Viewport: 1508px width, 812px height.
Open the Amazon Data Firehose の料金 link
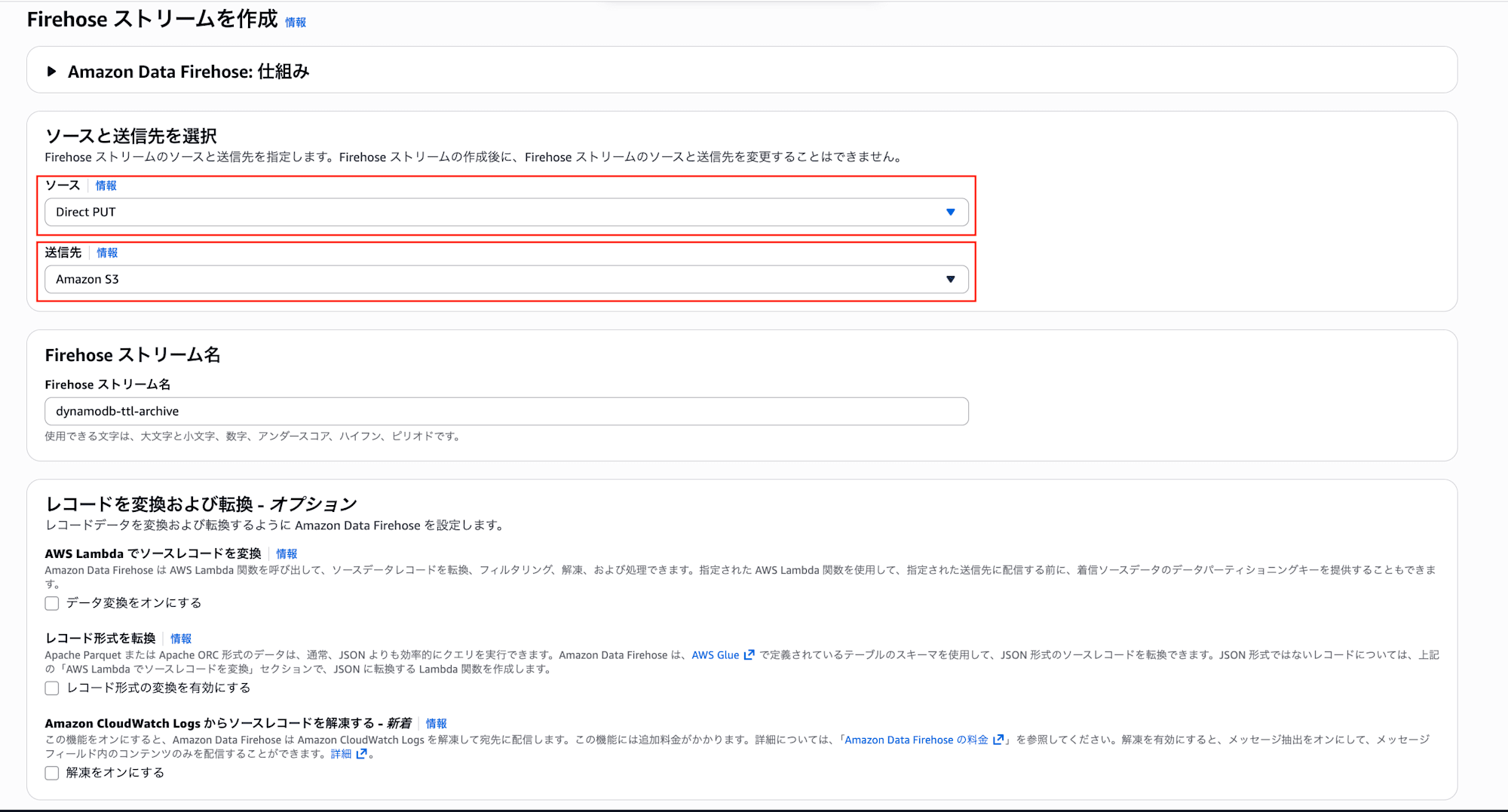pyautogui.click(x=924, y=740)
